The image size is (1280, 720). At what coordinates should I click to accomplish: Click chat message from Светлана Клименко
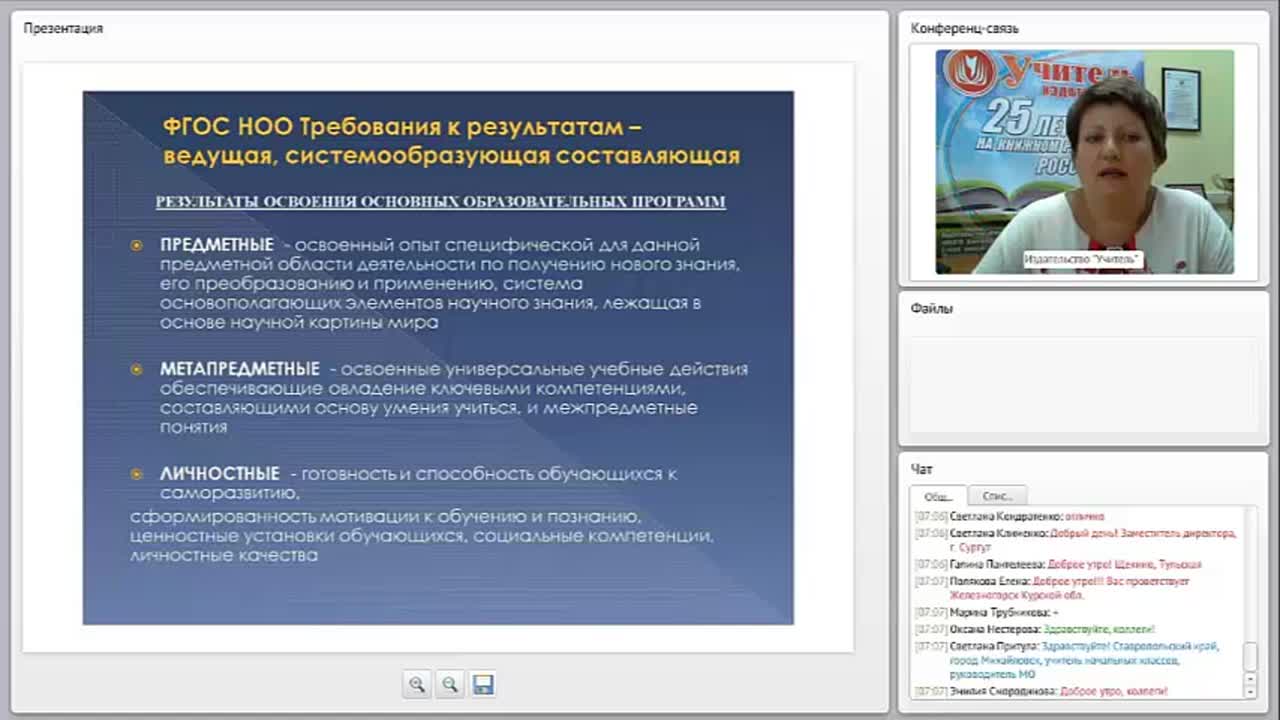[1076, 540]
